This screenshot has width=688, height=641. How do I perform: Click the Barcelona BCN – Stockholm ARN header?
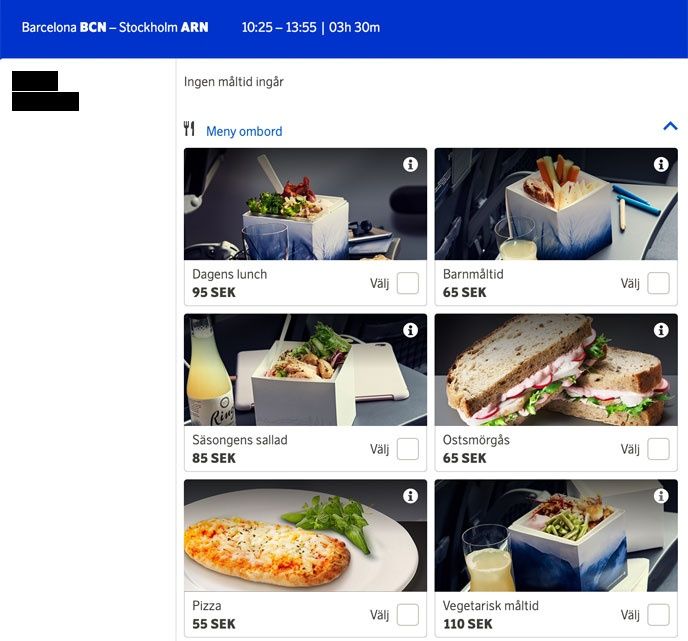tap(115, 27)
